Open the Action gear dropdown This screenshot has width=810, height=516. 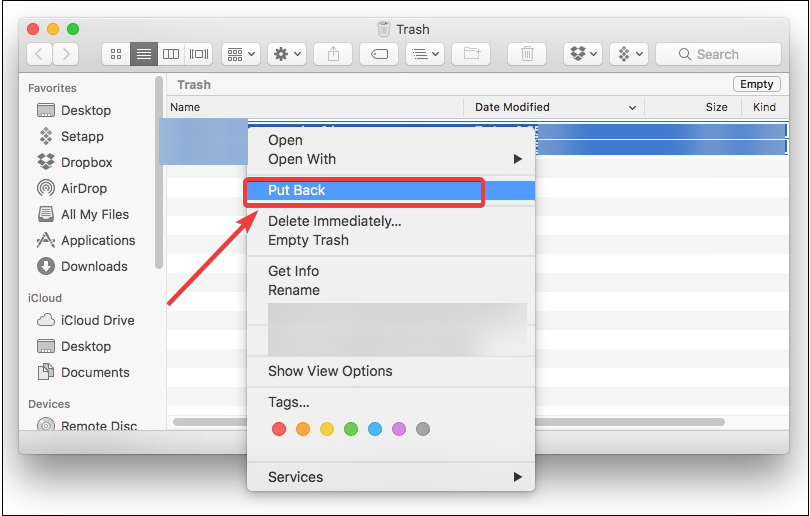[288, 54]
